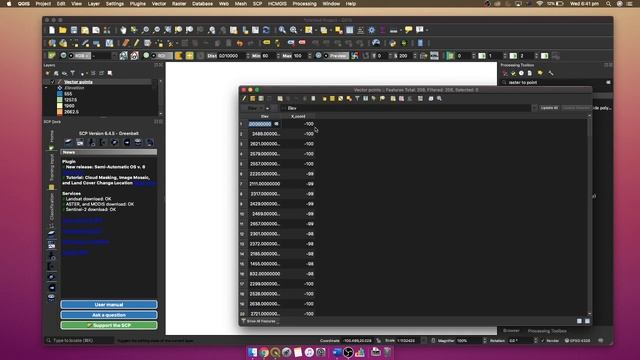640x360 pixels.
Task: Save the project with the disk icon
Action: [74, 30]
